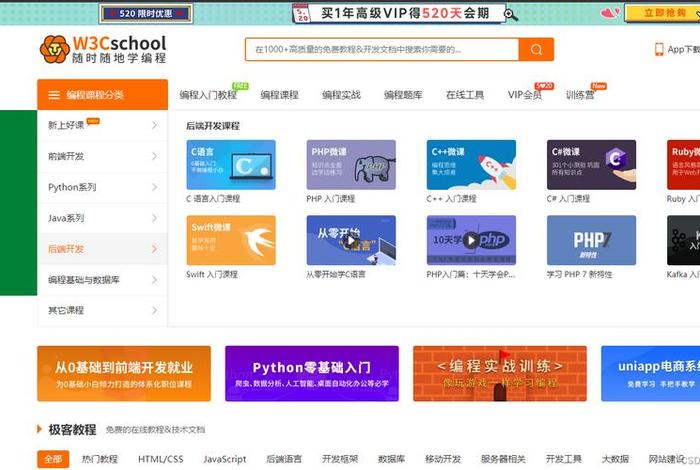700x470 pixels.
Task: Open 编程入门教程 nav item
Action: 208,95
